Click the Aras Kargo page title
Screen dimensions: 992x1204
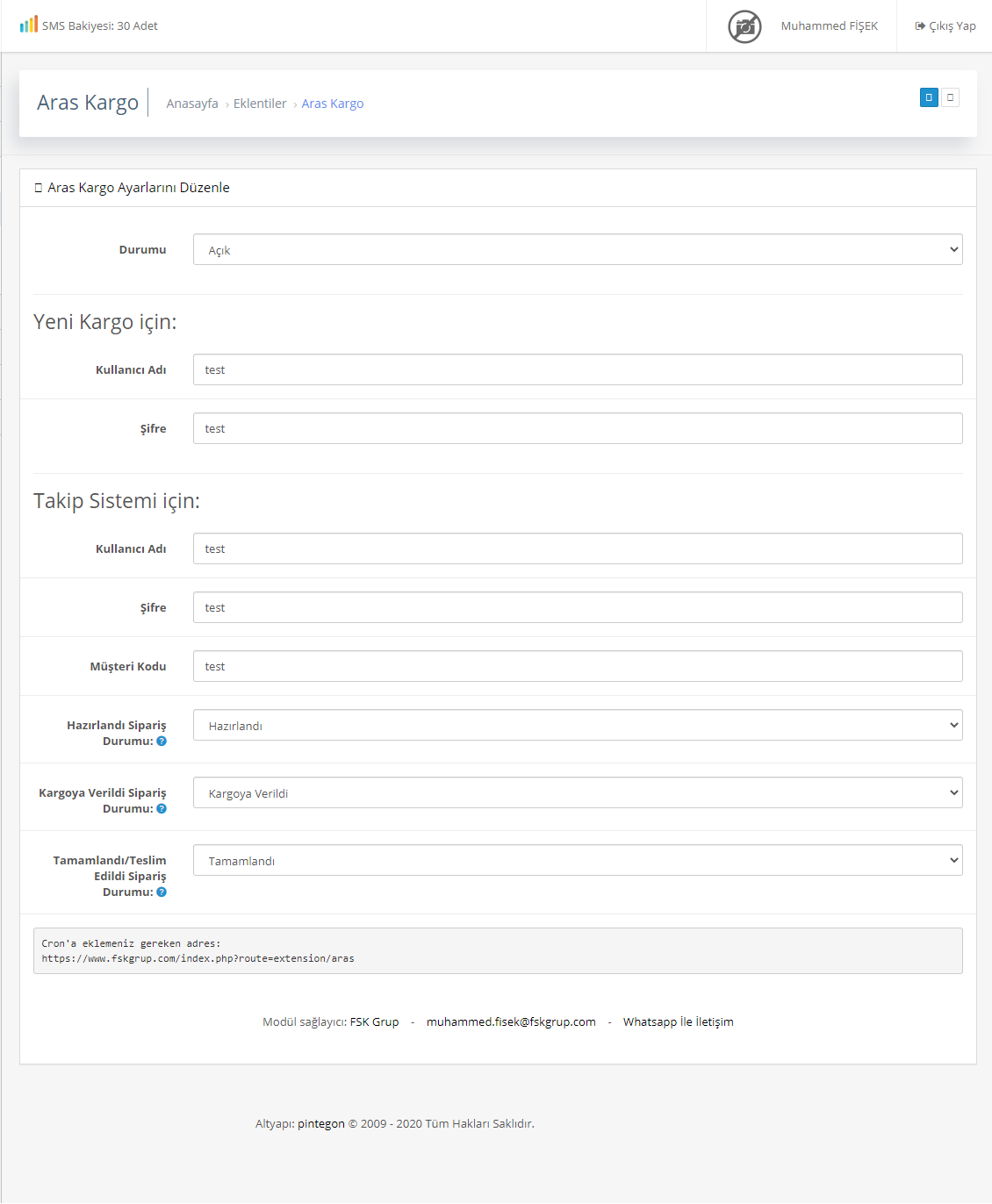[x=88, y=103]
